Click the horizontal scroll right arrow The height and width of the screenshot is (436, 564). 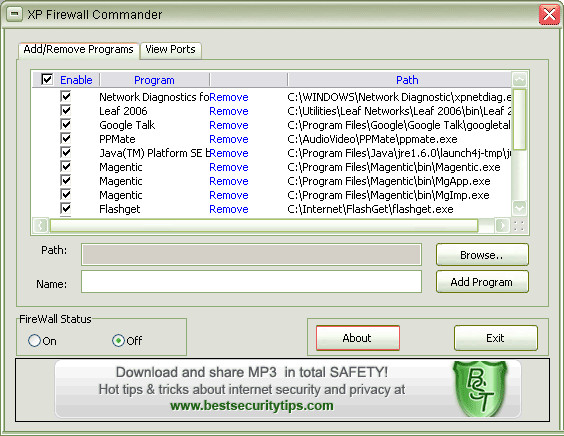(x=502, y=226)
